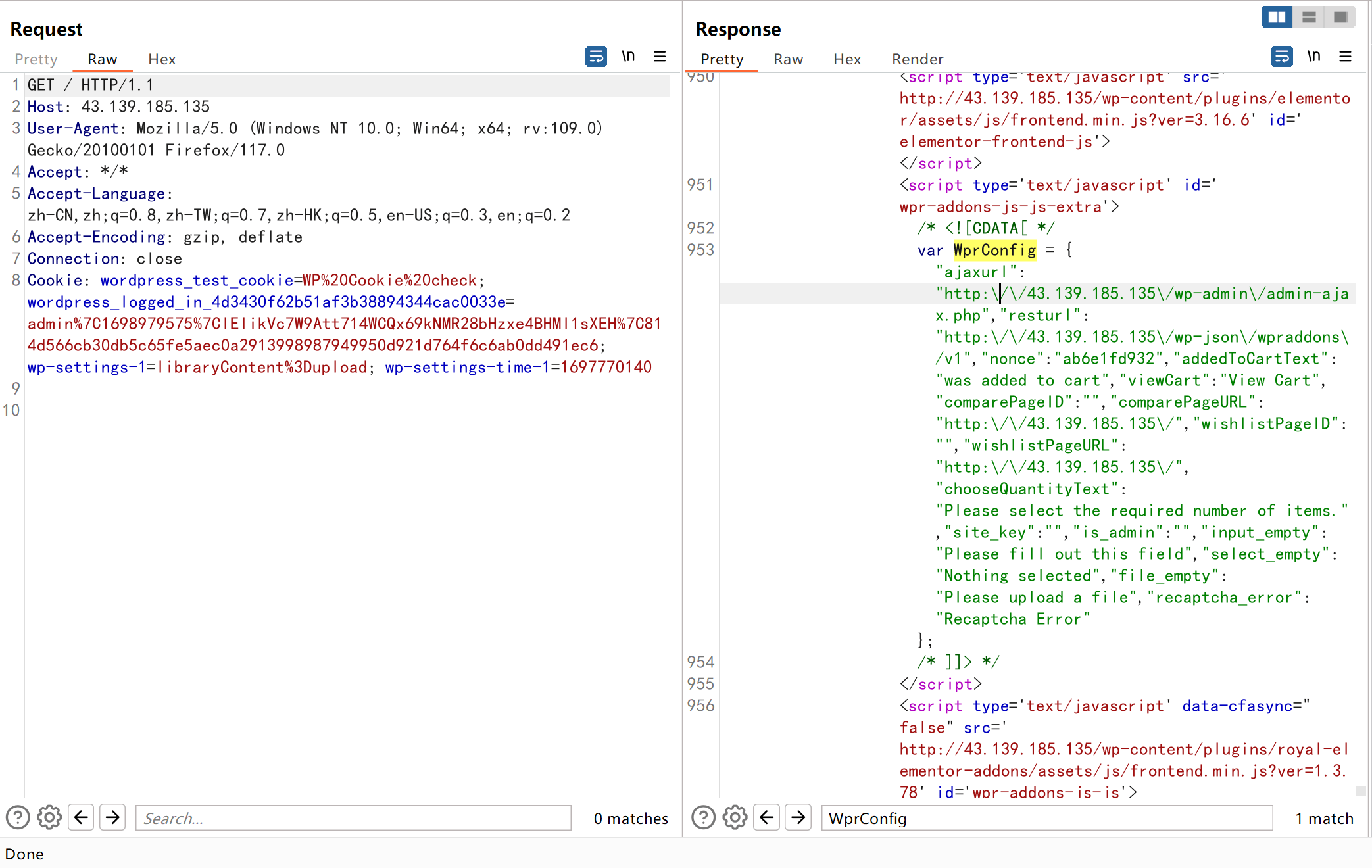Click the "ajaxurl" key in response
This screenshot has width=1372, height=868.
pos(977,272)
